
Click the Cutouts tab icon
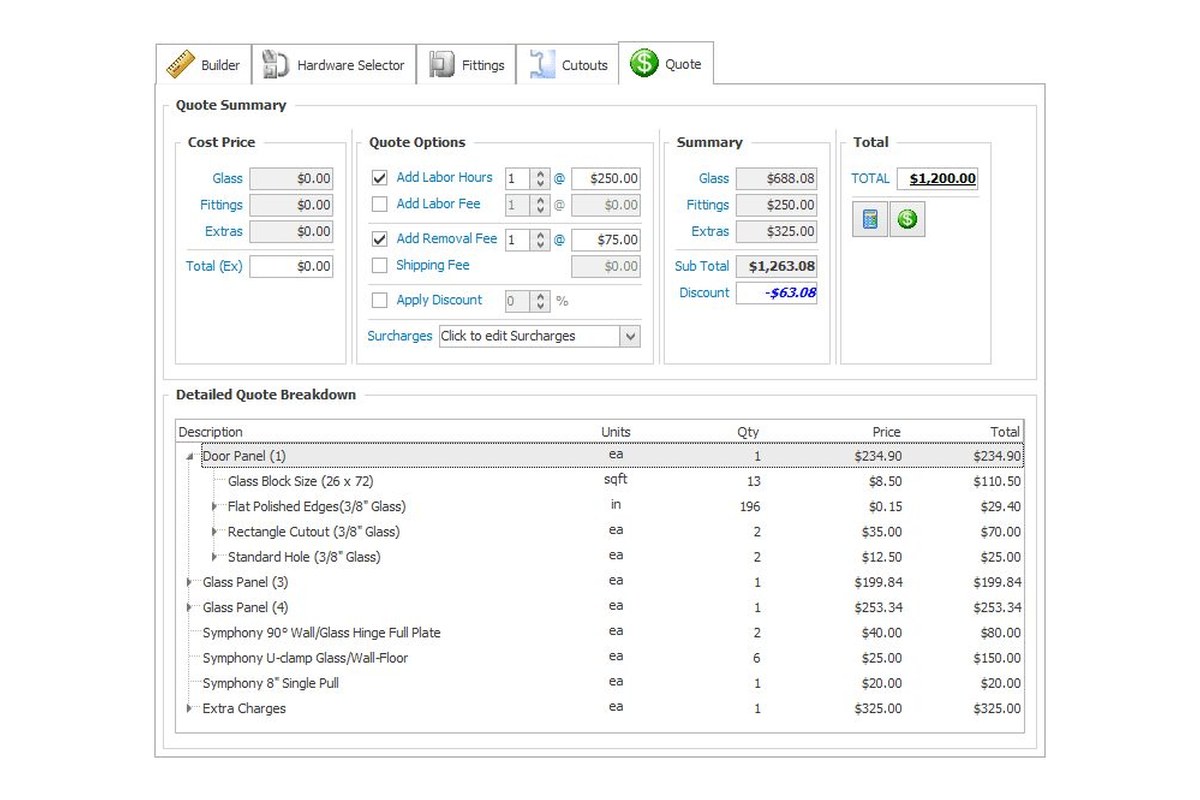coord(542,65)
